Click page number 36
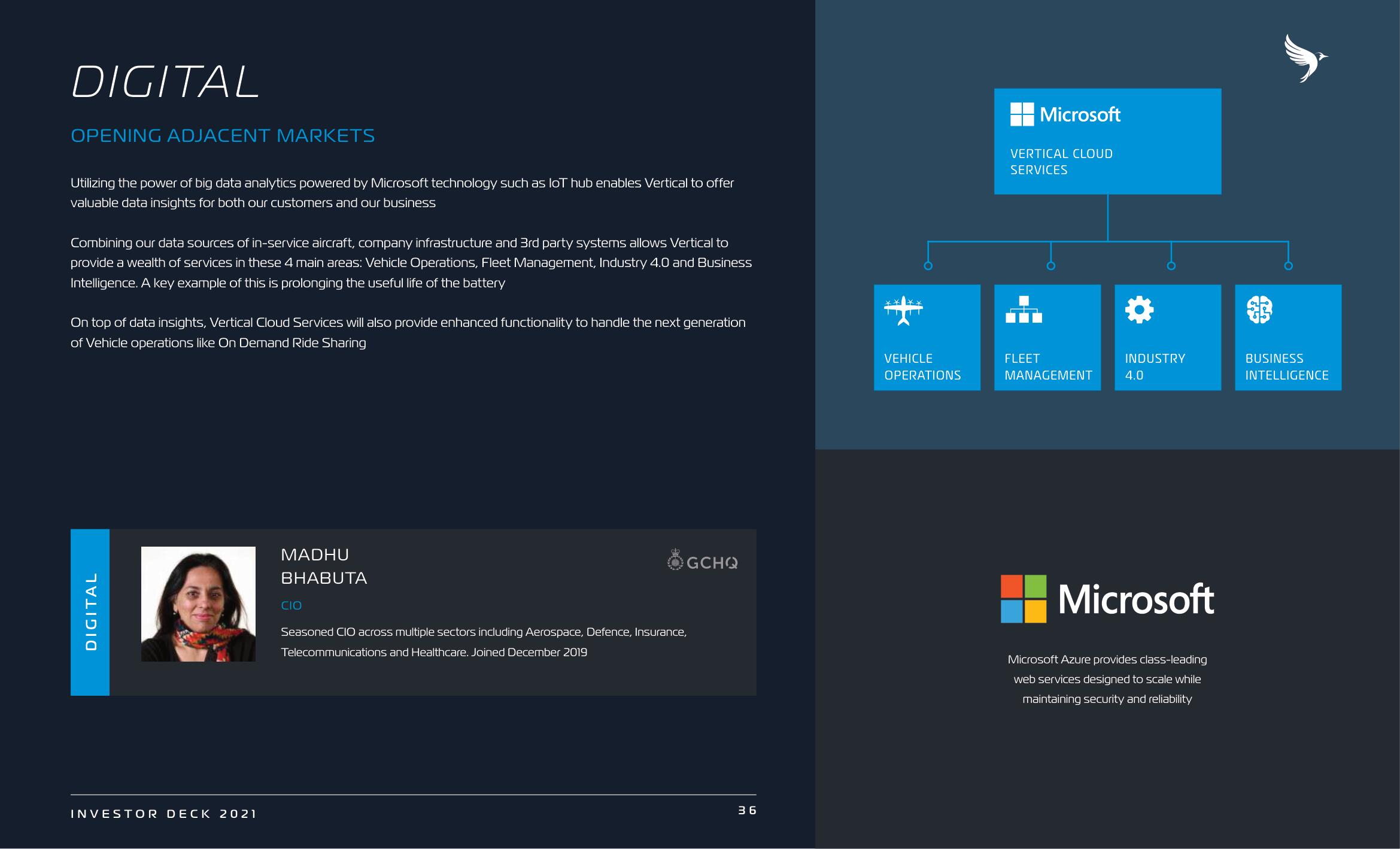The width and height of the screenshot is (1400, 849). 747,810
